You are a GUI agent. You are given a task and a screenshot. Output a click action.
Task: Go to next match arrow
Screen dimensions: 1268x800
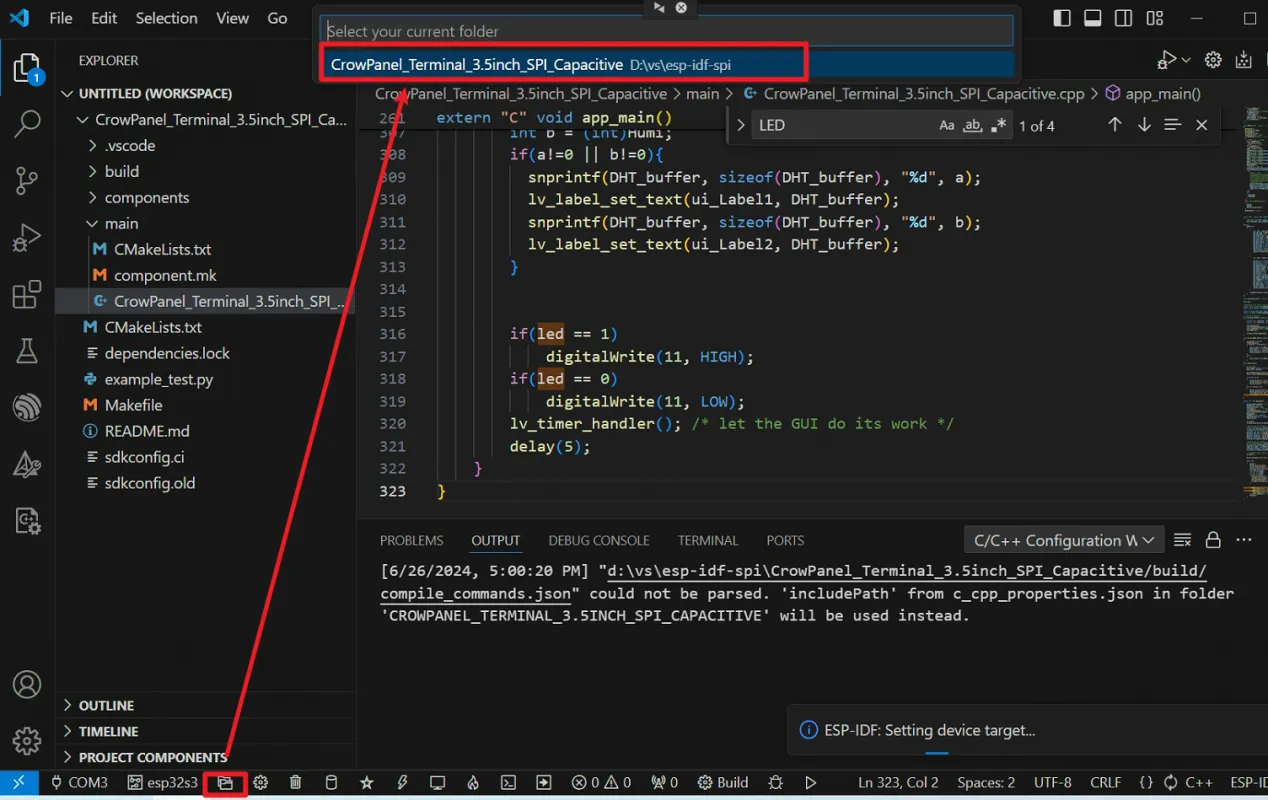tap(1144, 125)
